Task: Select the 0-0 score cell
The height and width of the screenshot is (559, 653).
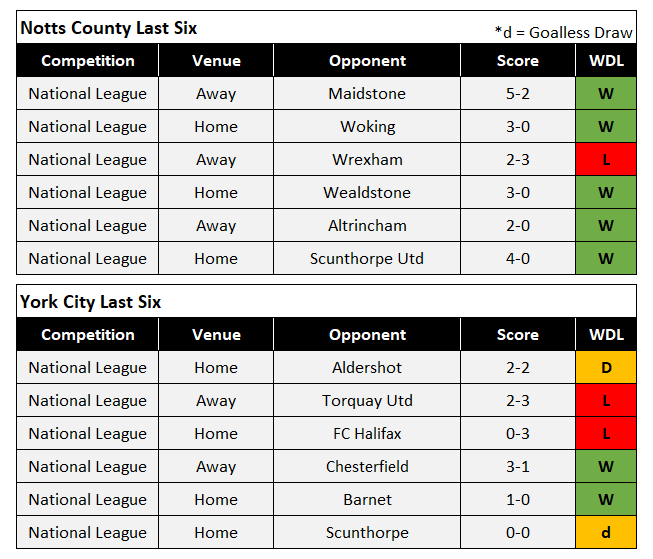Action: (517, 533)
